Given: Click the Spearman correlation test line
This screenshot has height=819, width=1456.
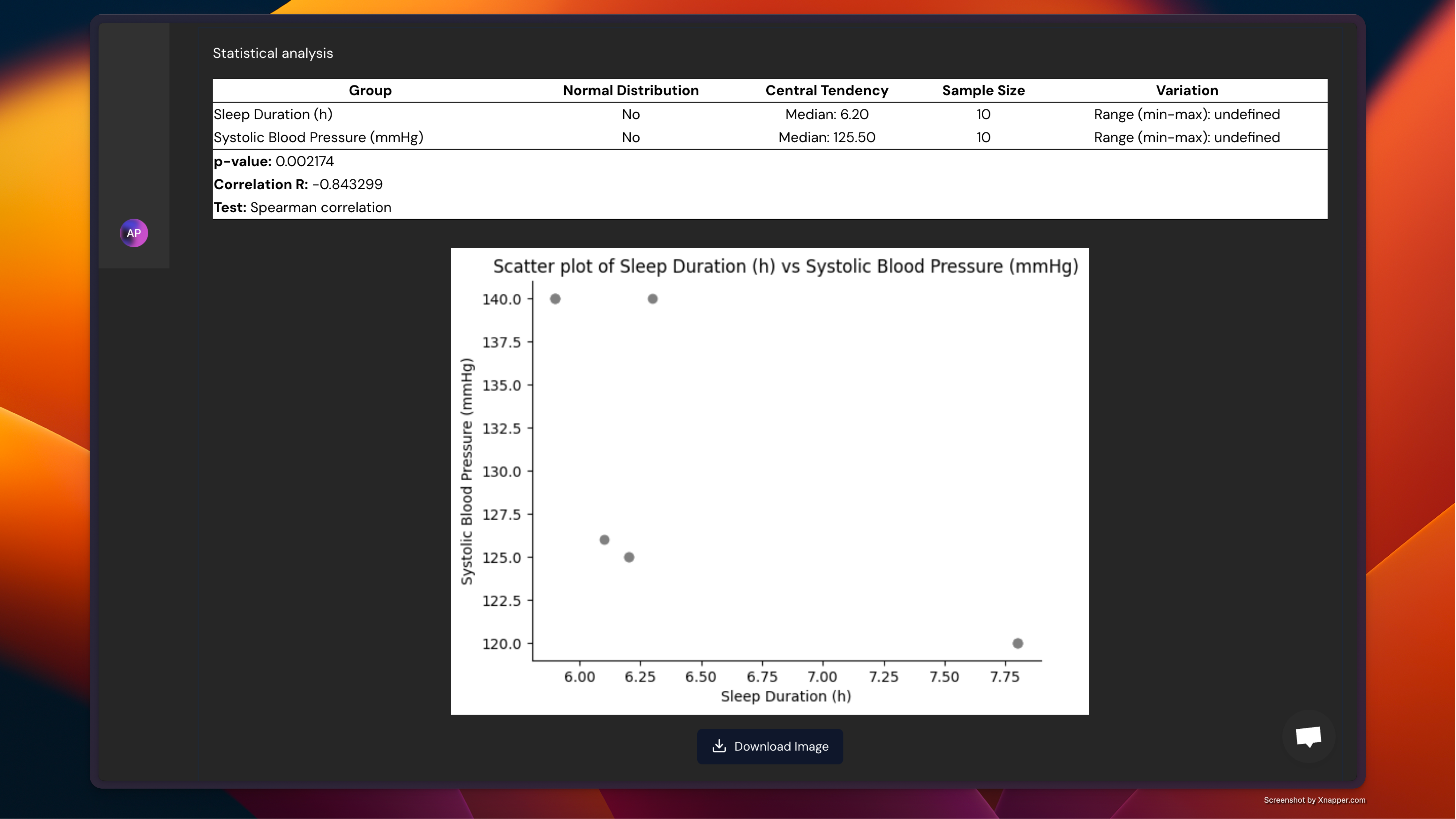Looking at the screenshot, I should [302, 207].
